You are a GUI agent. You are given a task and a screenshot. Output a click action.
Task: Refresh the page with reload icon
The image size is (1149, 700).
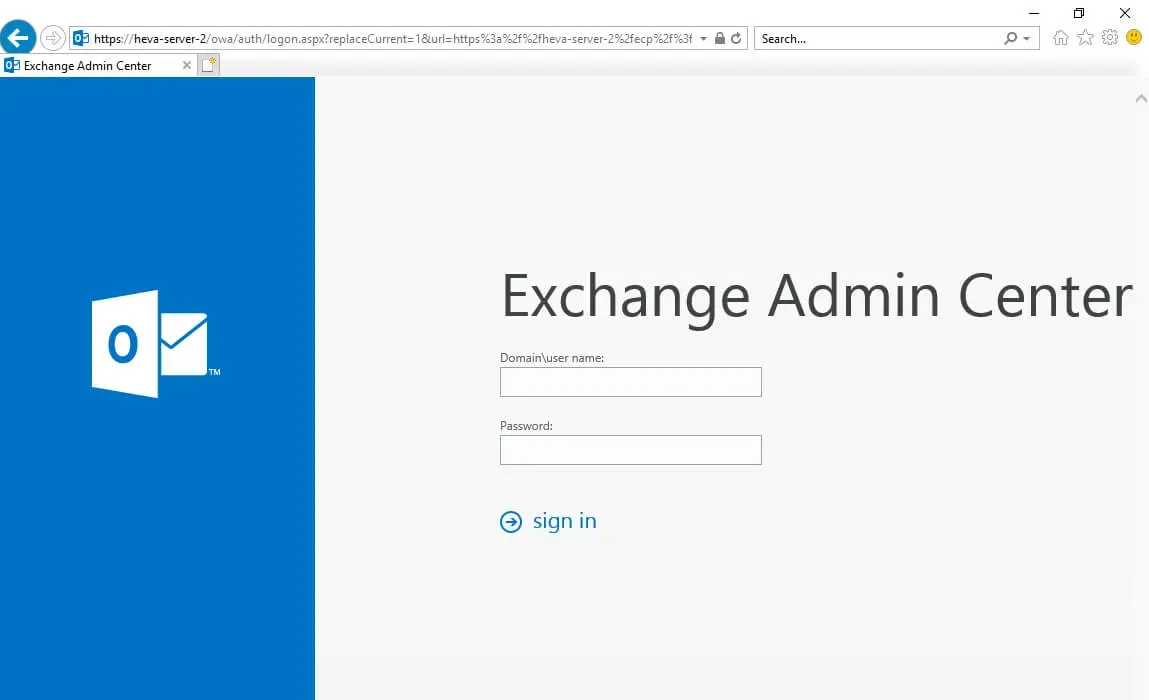point(736,38)
